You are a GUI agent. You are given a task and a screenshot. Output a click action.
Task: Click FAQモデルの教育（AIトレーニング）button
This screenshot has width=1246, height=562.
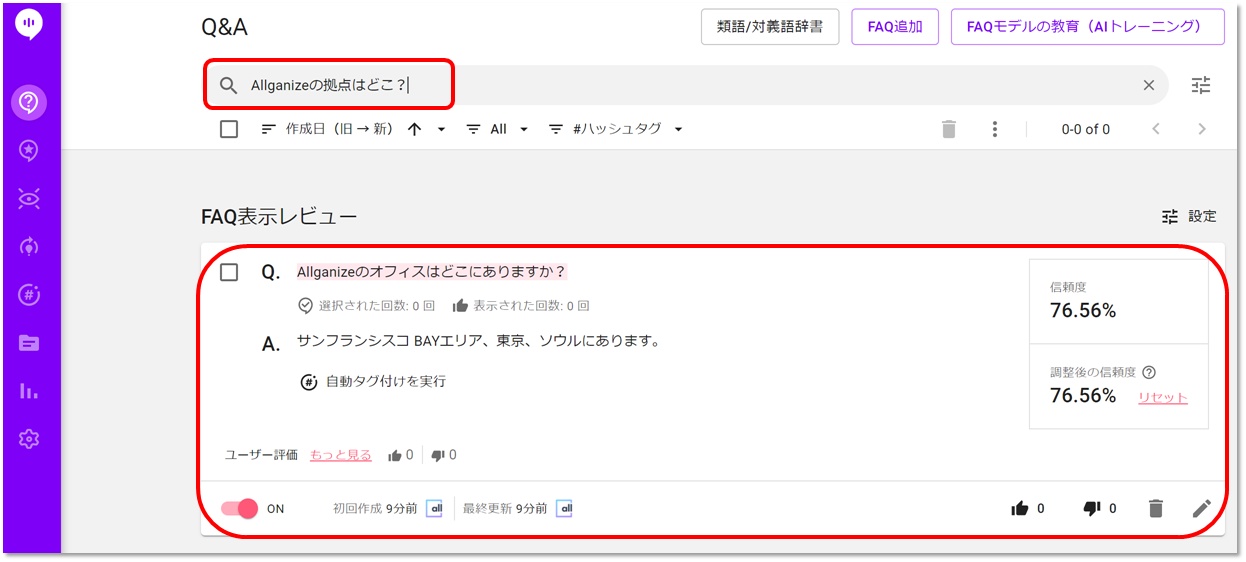point(1088,27)
